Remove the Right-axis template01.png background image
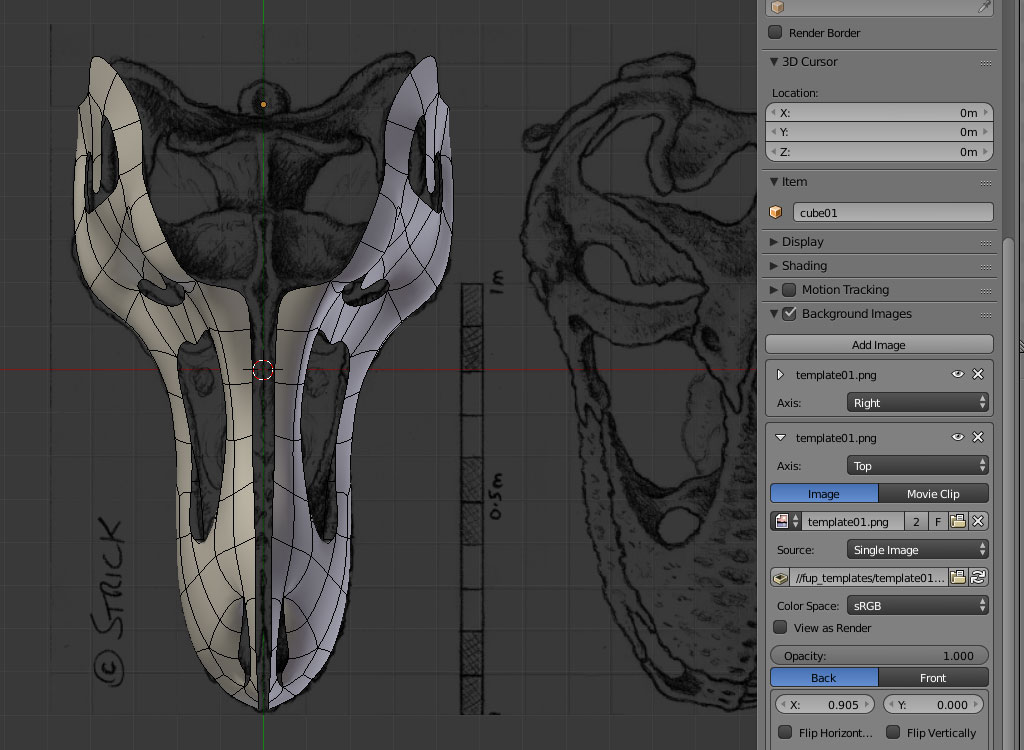 [x=978, y=374]
